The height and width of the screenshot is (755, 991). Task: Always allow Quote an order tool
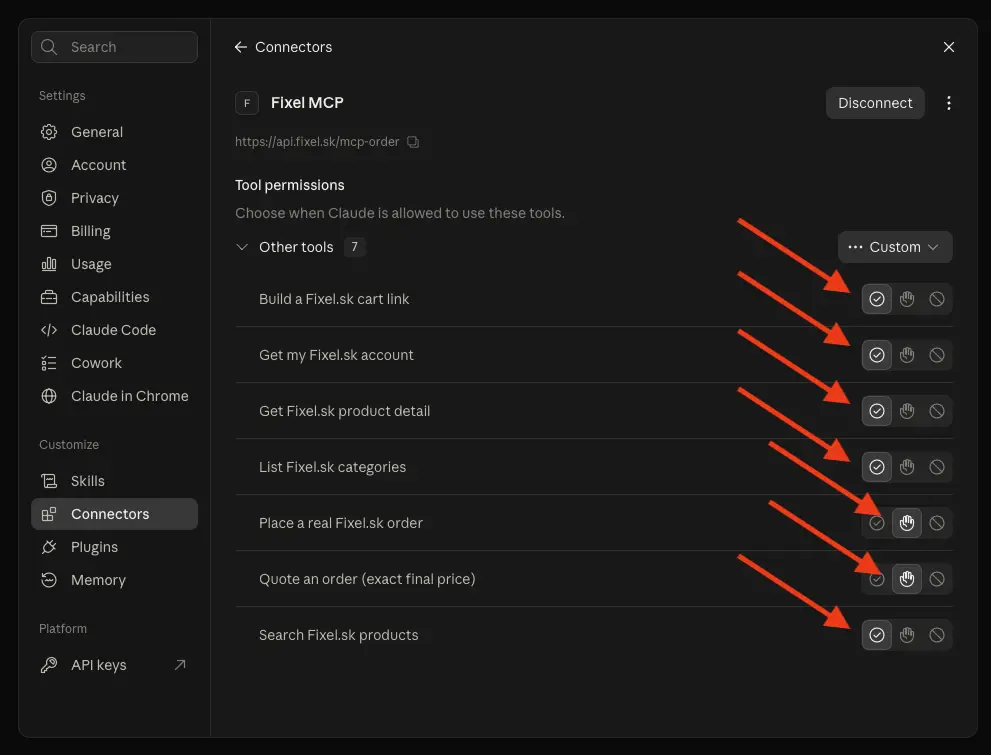877,579
